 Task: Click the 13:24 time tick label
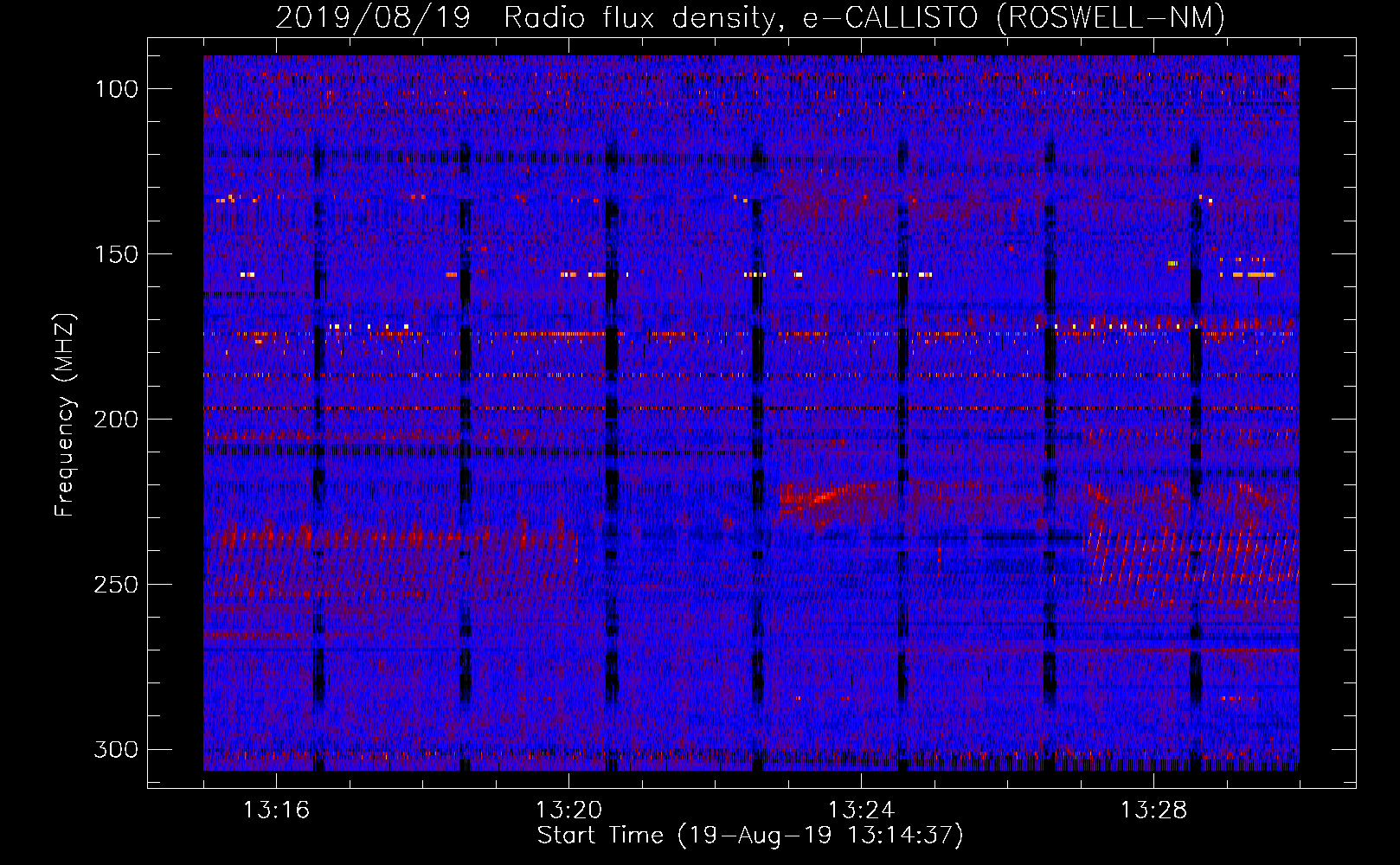coord(861,810)
